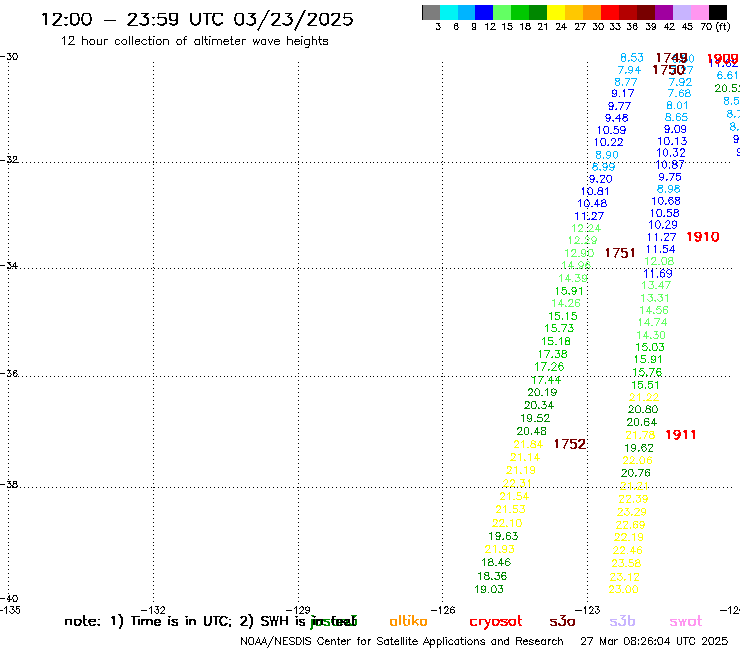Click the wave height value '17.38'

(x=552, y=354)
